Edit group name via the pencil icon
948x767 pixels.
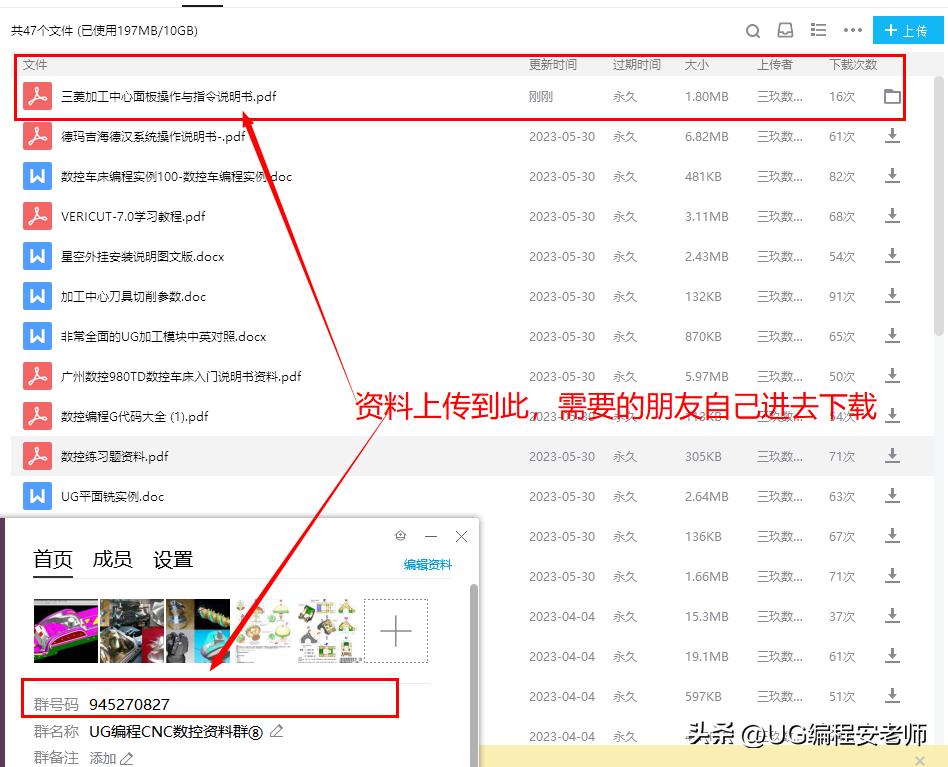pyautogui.click(x=275, y=731)
